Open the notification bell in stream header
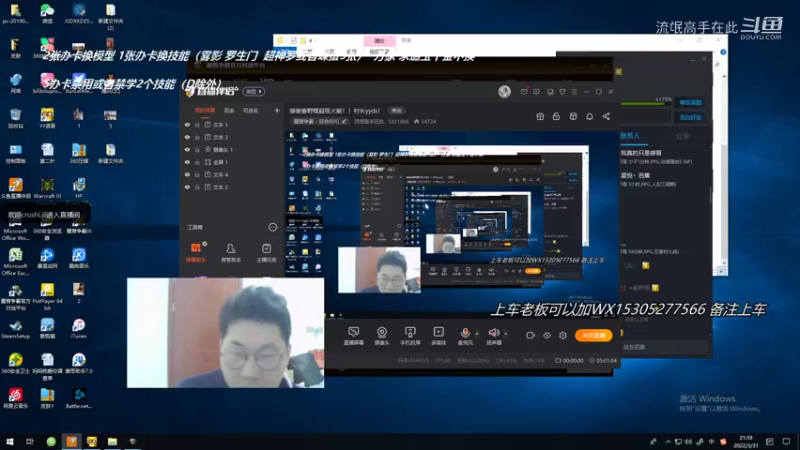This screenshot has height=450, width=800. point(589,116)
